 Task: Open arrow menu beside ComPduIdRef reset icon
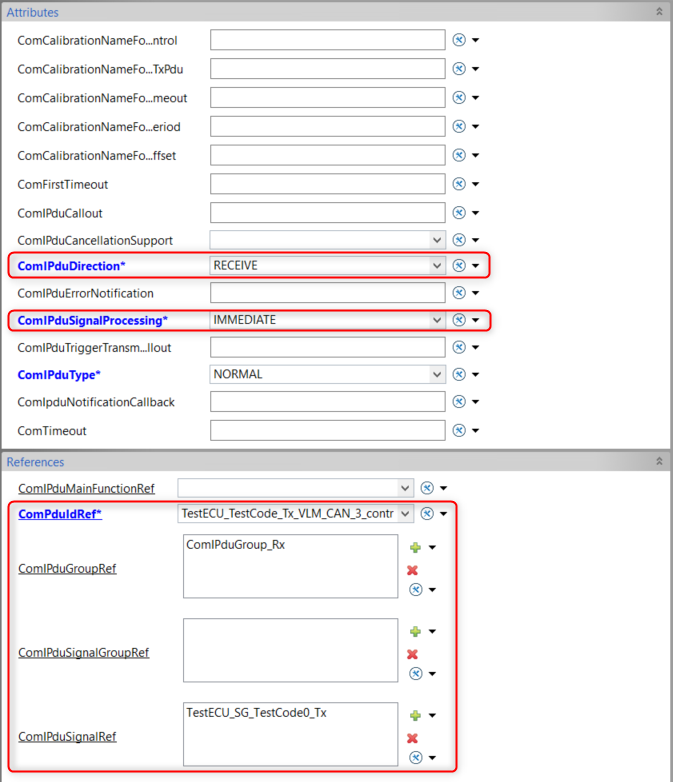tap(444, 513)
